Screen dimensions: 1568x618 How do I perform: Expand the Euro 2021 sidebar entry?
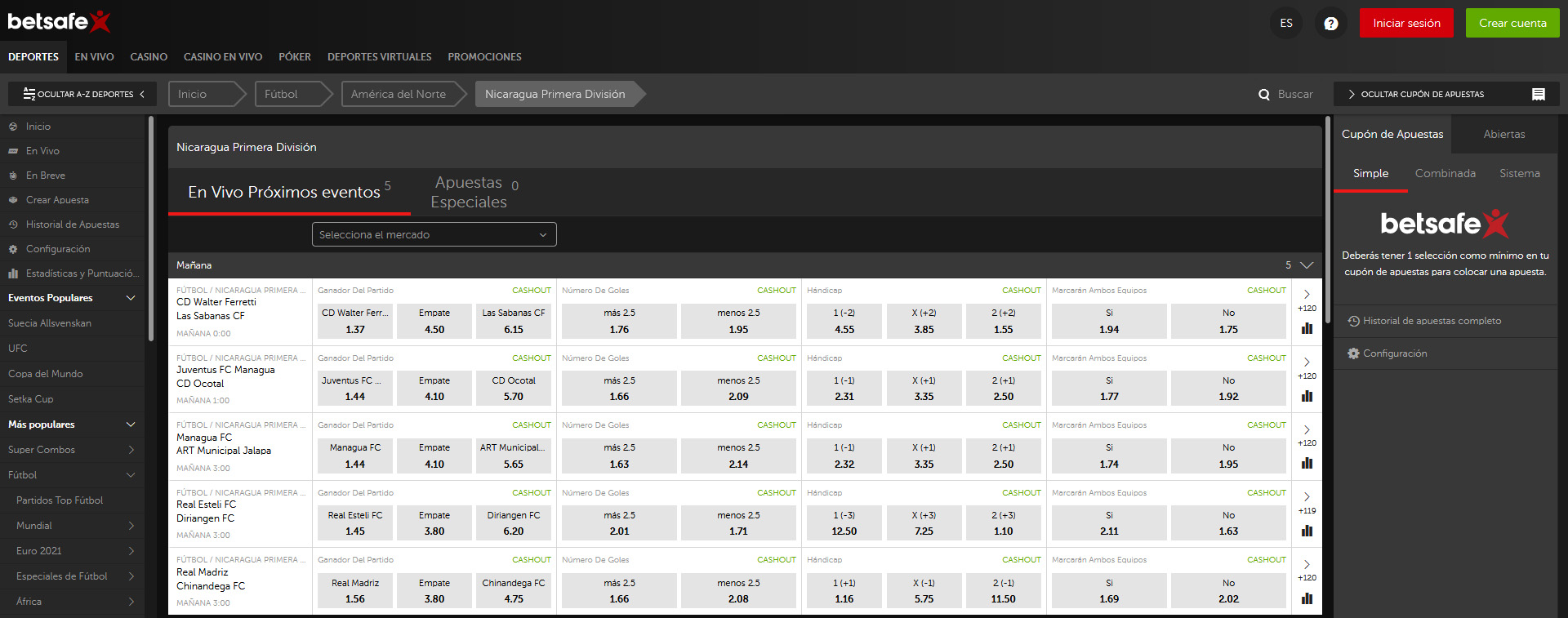tap(131, 551)
